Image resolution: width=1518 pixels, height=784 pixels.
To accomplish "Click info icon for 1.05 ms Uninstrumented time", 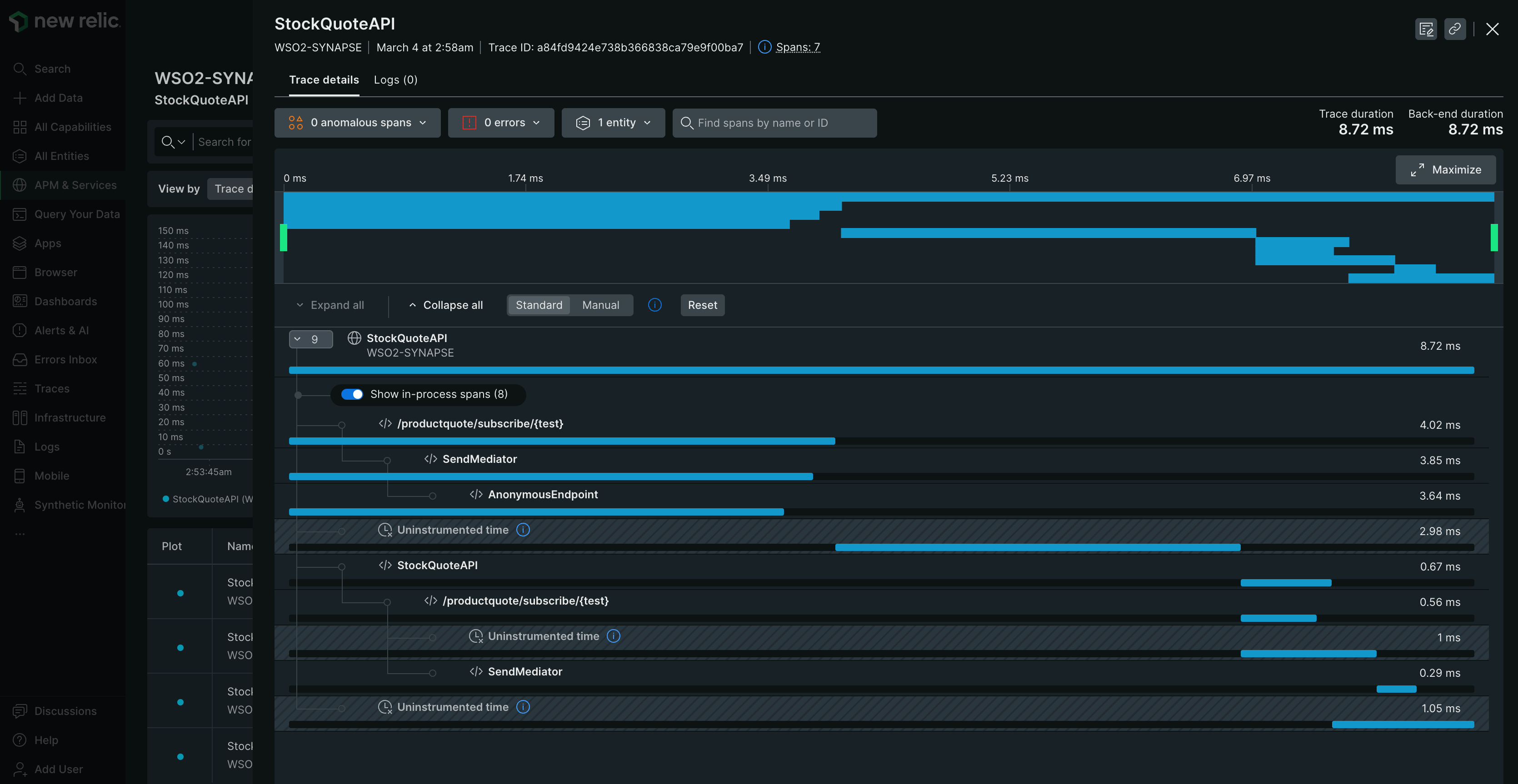I will click(x=523, y=707).
